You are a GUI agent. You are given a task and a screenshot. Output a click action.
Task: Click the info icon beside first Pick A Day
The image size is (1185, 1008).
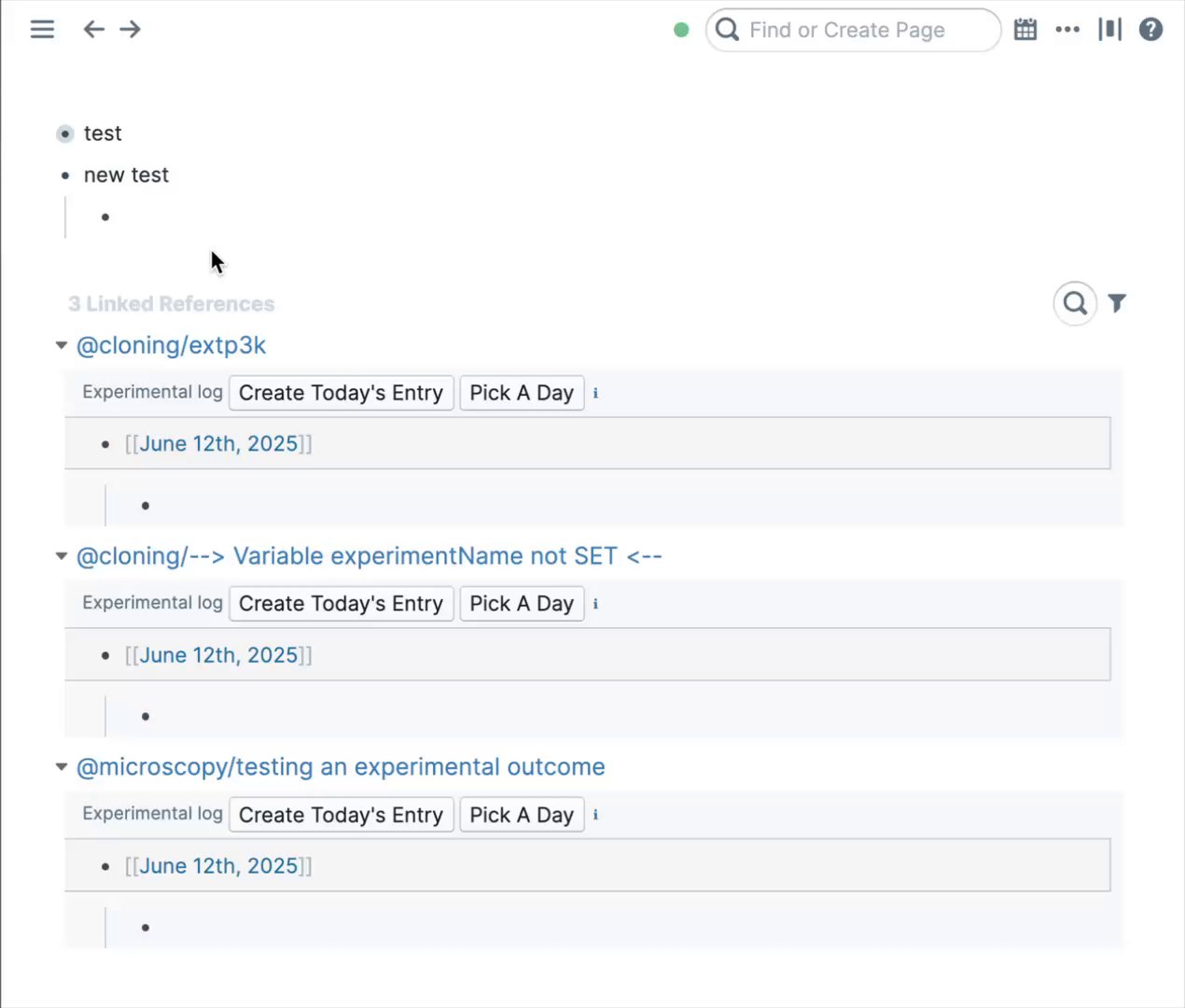point(595,393)
